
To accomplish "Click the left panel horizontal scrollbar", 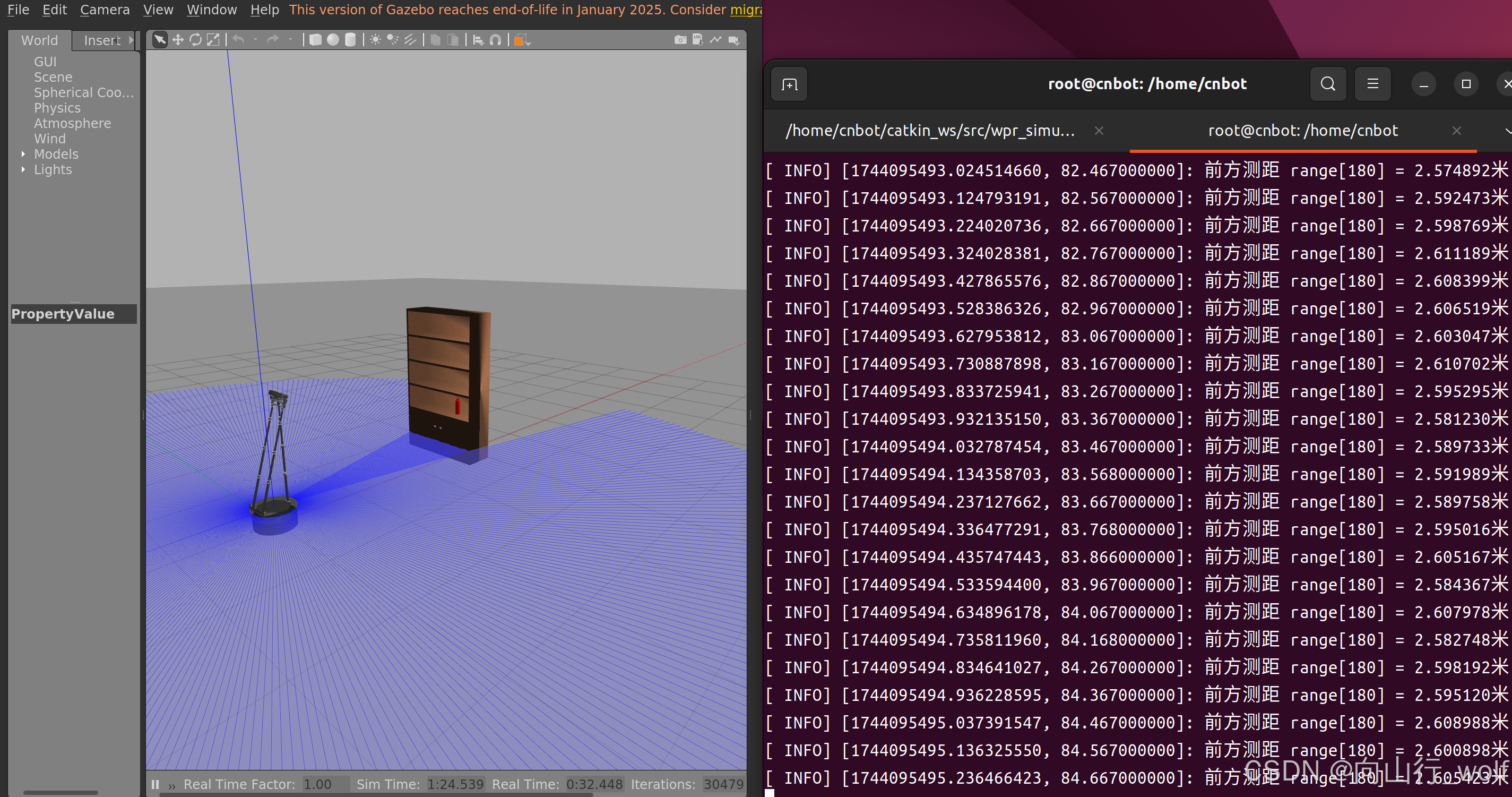I will point(61,792).
